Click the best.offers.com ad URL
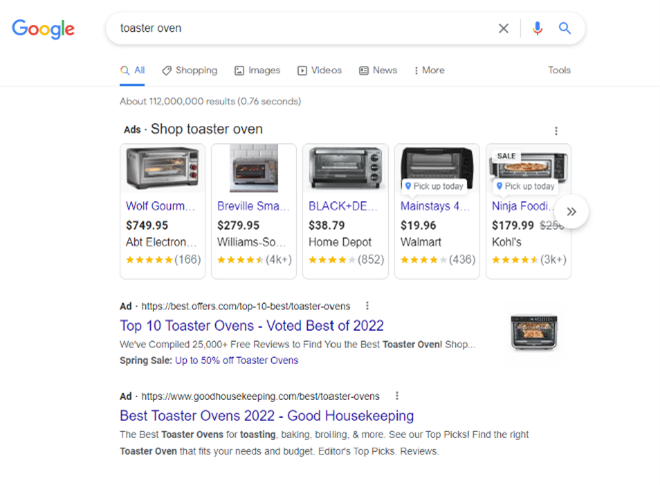 [246, 306]
